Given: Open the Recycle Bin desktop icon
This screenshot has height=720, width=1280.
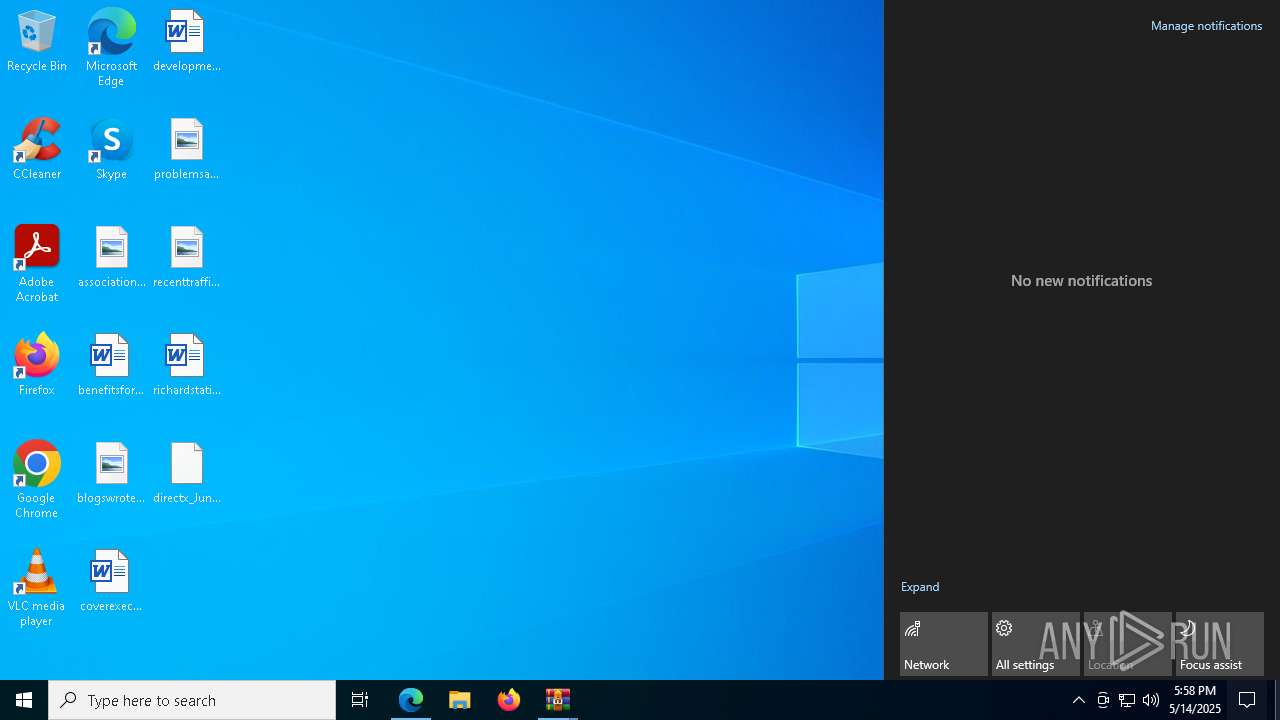Looking at the screenshot, I should tap(37, 41).
